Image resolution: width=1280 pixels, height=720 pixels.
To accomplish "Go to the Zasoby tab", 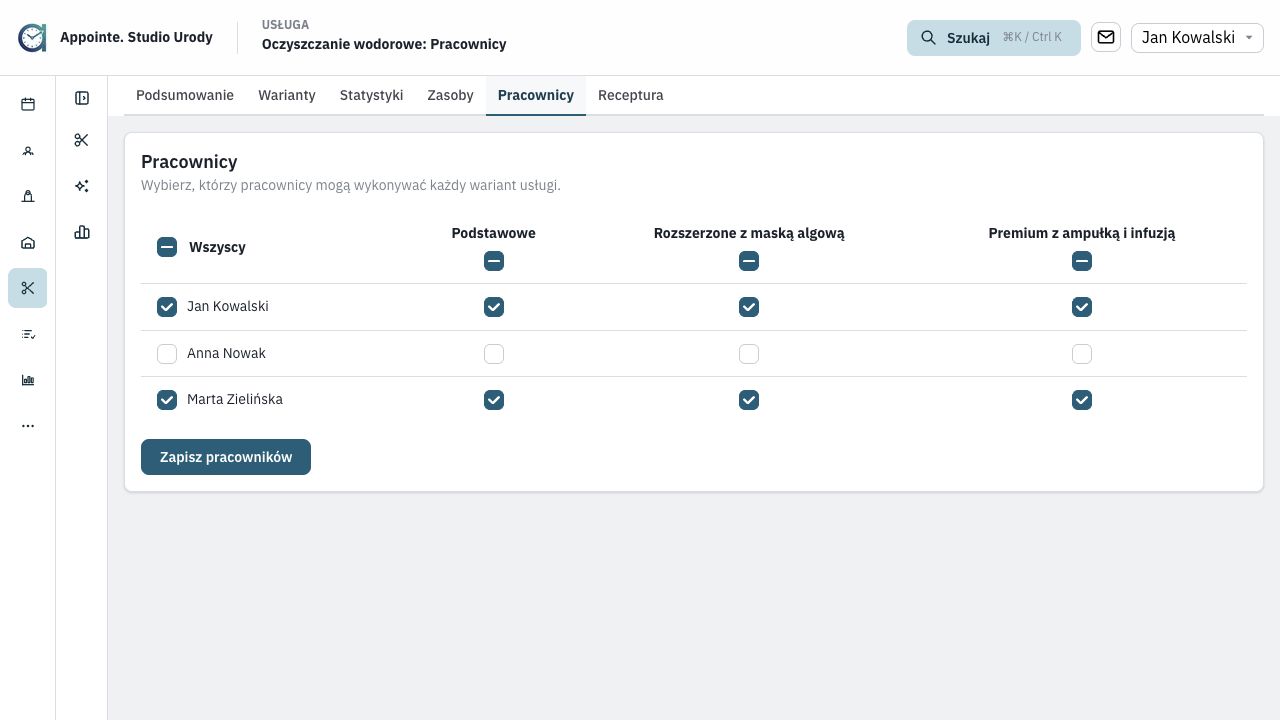I will tap(450, 95).
